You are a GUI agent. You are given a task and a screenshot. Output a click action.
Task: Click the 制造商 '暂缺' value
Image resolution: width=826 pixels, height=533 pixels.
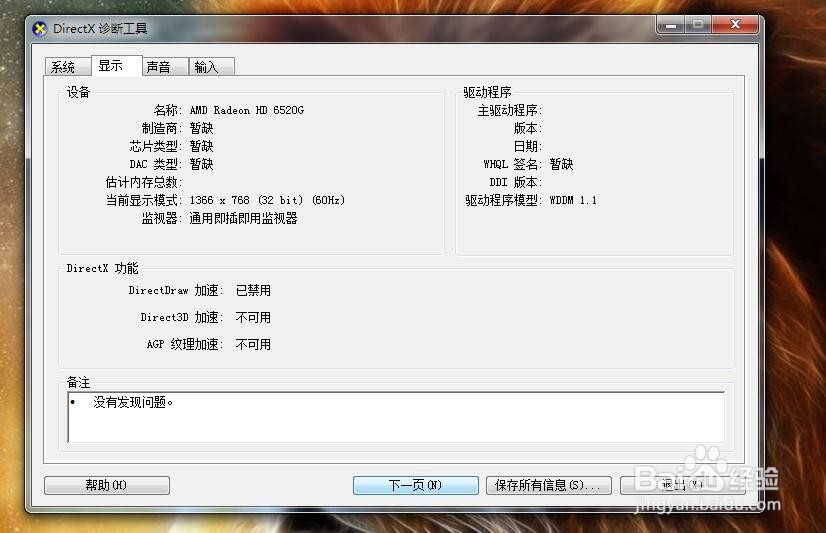(x=202, y=128)
